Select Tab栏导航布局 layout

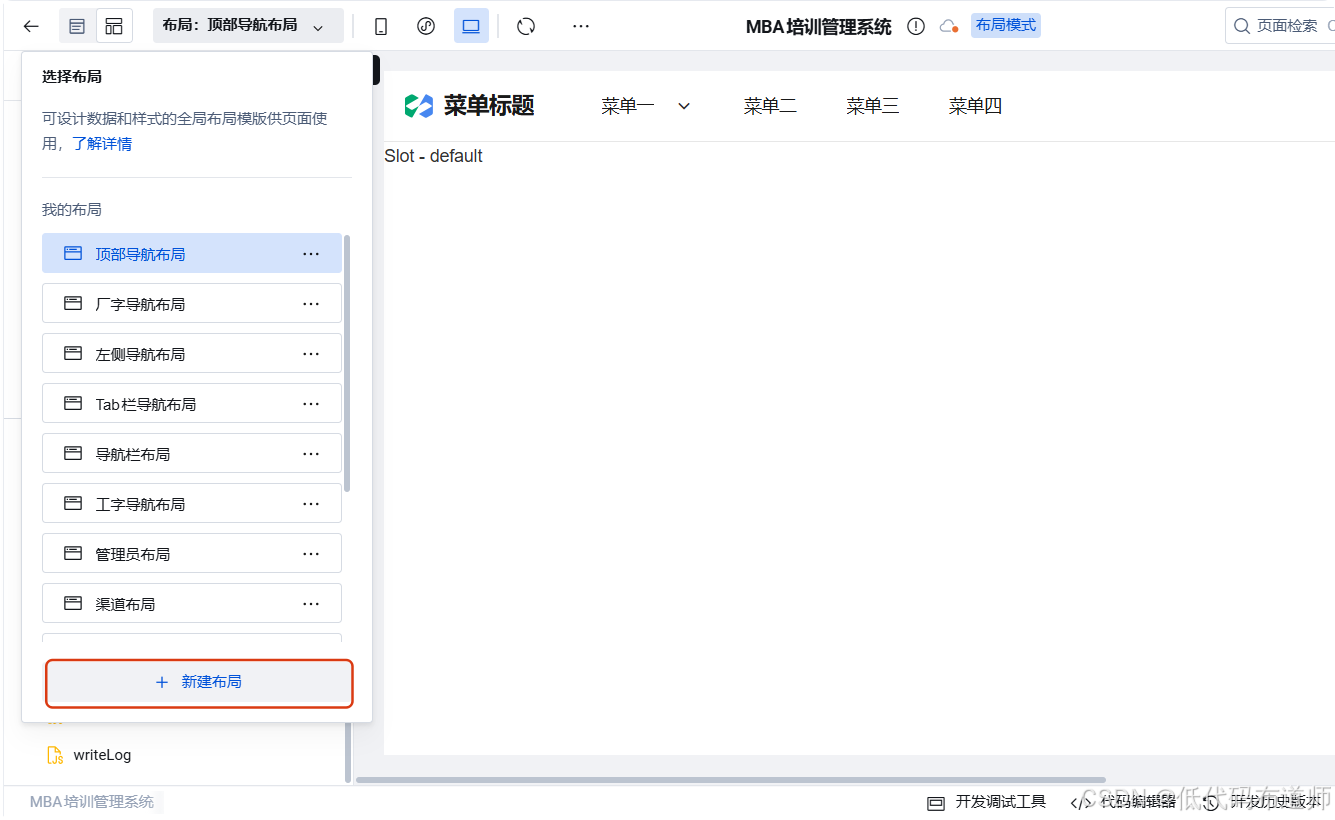pos(192,404)
